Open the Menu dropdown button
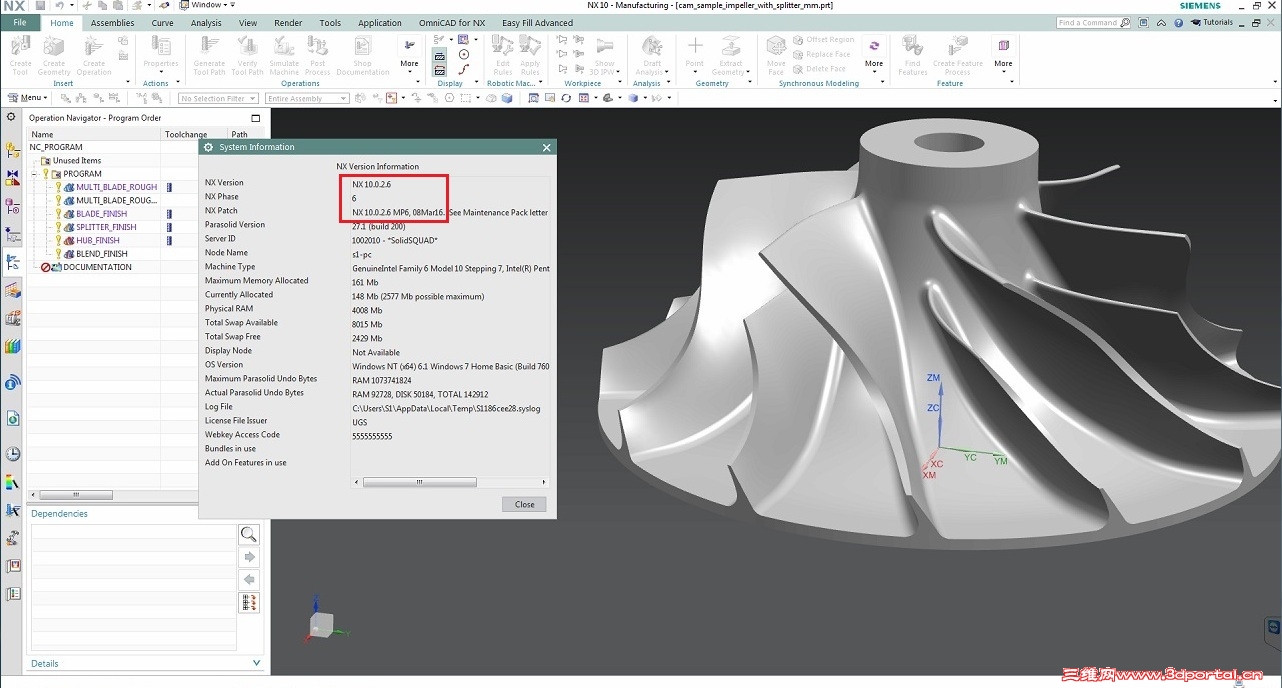Screen dimensions: 1282x688 (x=27, y=98)
